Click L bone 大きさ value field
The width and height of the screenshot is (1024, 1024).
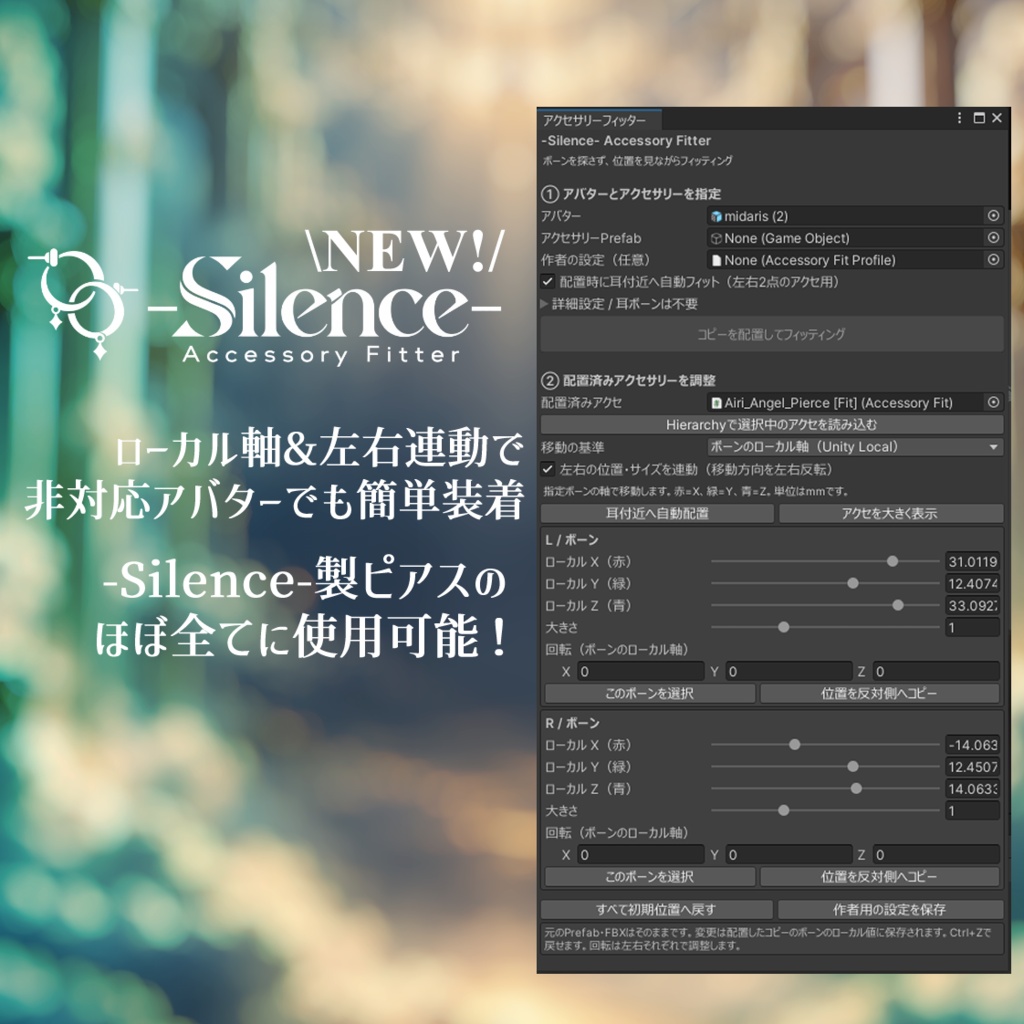click(x=972, y=627)
